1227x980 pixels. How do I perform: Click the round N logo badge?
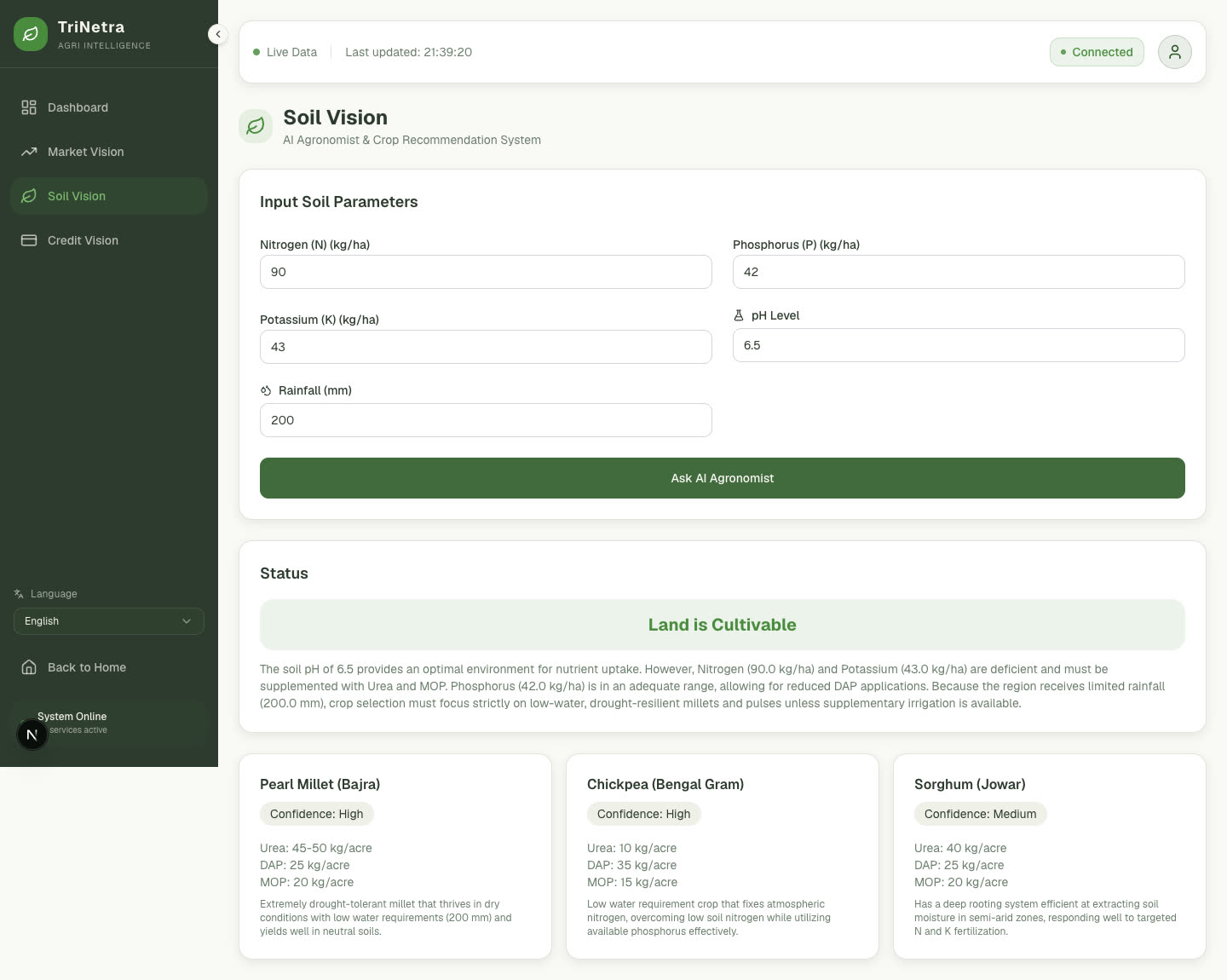(32, 735)
